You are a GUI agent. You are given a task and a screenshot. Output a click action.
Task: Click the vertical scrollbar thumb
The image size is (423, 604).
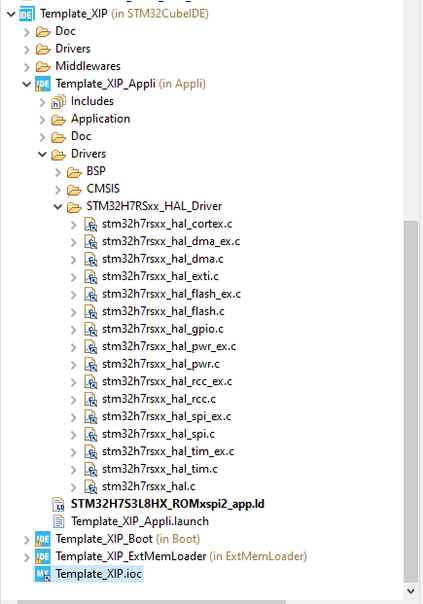tap(411, 401)
